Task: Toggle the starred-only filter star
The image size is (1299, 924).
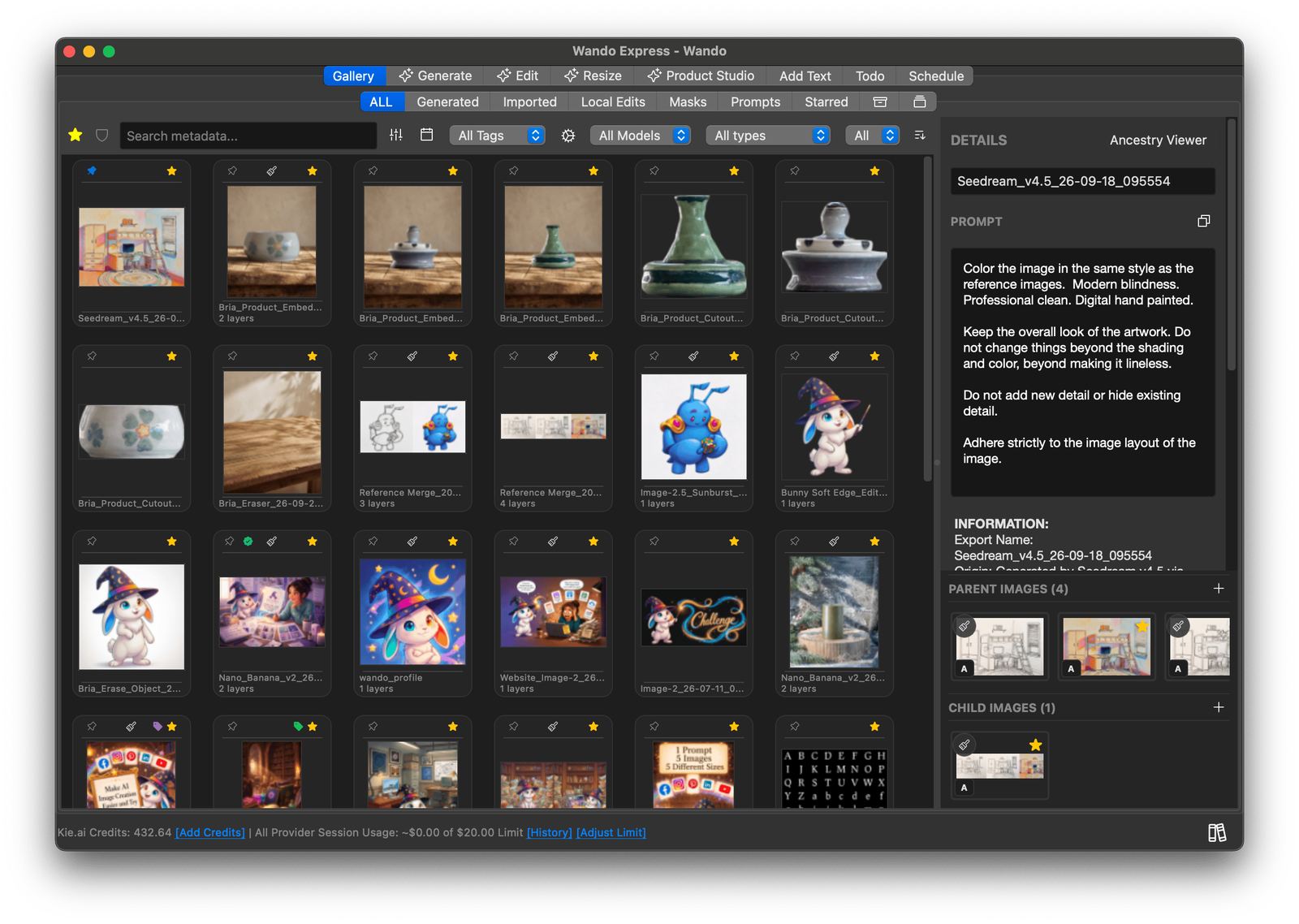Action: click(x=76, y=135)
